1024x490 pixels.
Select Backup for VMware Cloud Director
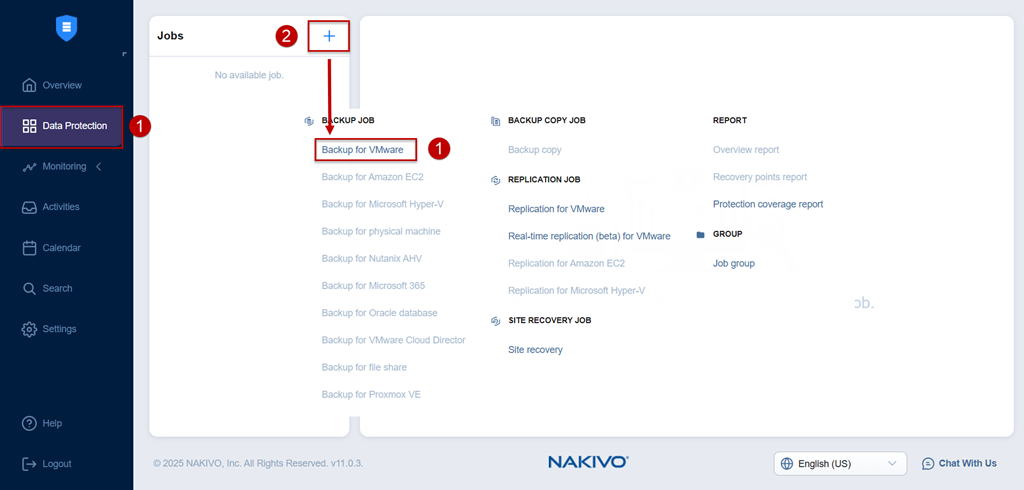393,340
